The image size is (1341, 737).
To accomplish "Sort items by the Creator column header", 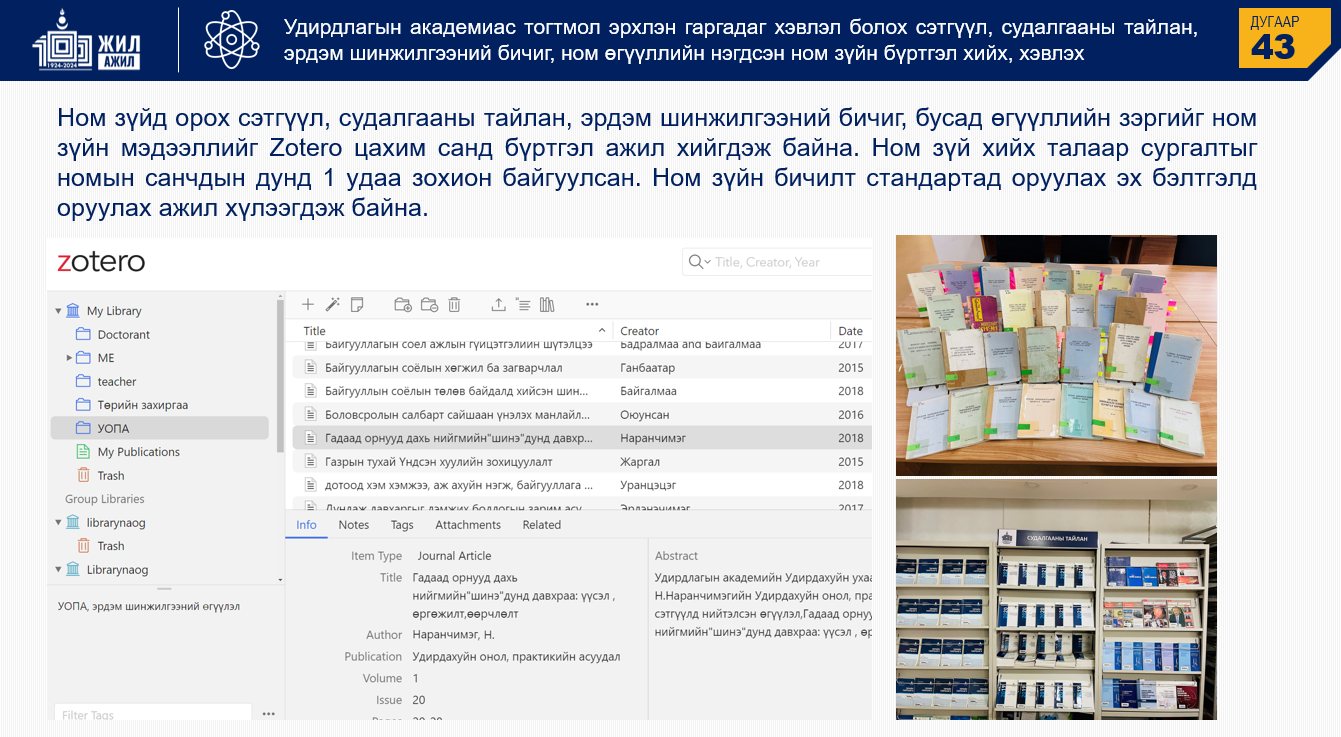I will pos(639,331).
